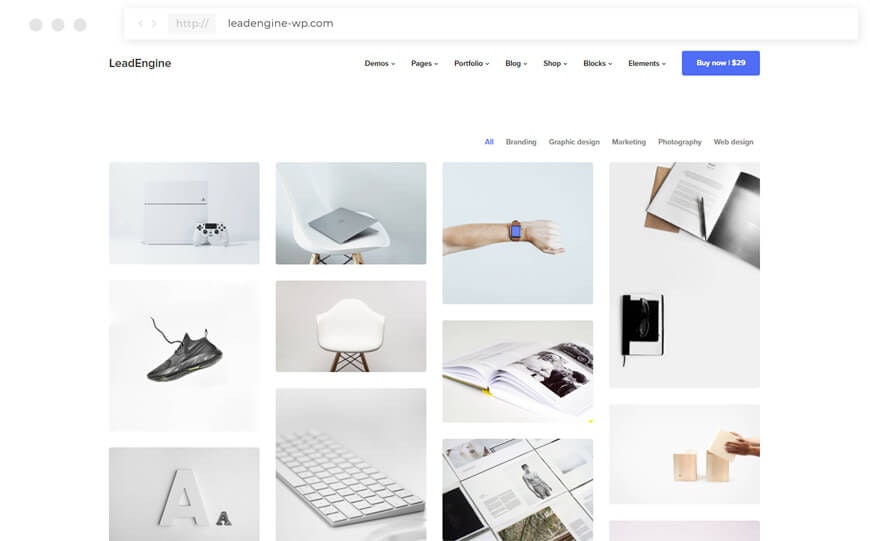Filter portfolio by Web design
The width and height of the screenshot is (870, 541).
[x=734, y=142]
